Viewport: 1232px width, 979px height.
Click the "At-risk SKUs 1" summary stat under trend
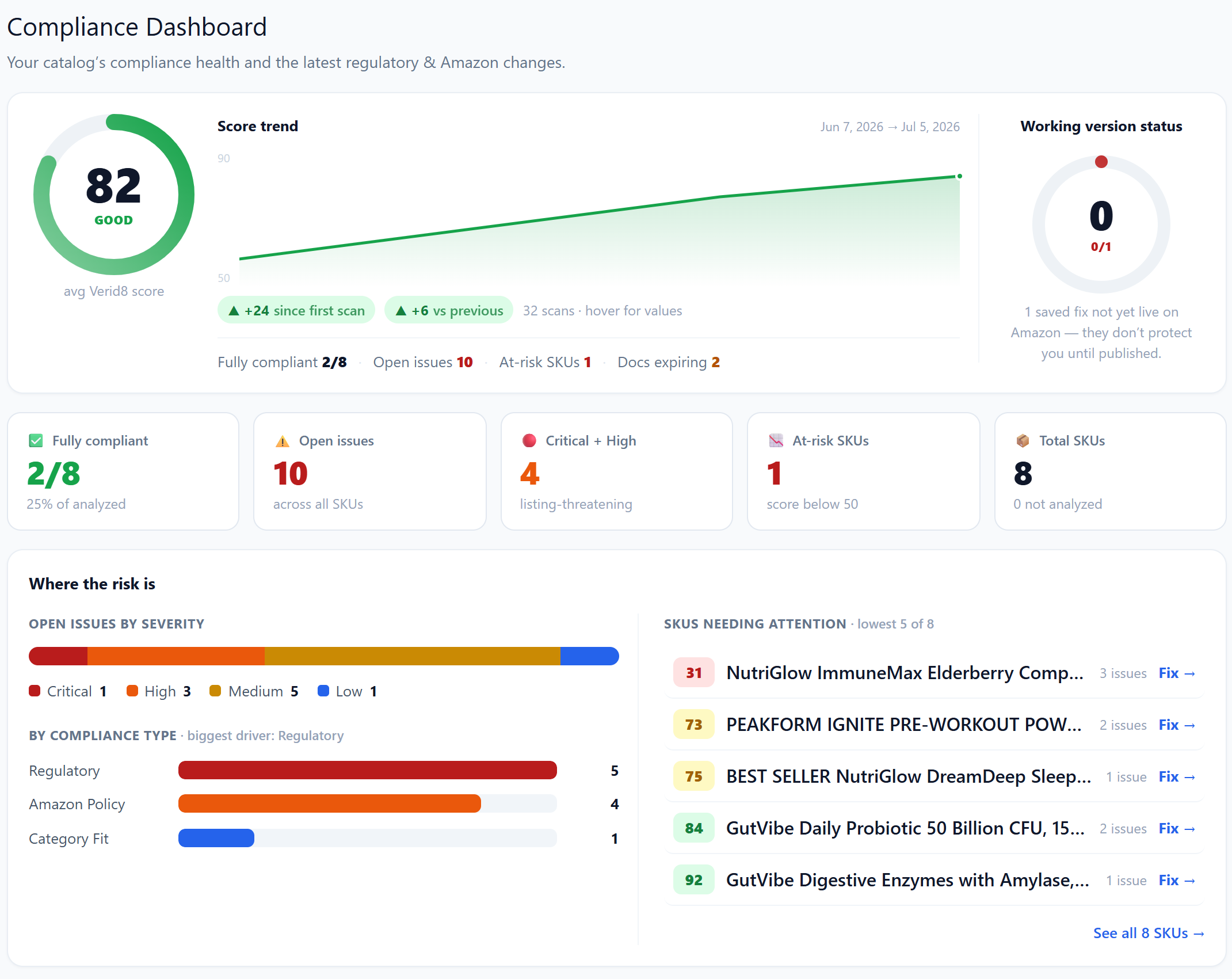(546, 362)
